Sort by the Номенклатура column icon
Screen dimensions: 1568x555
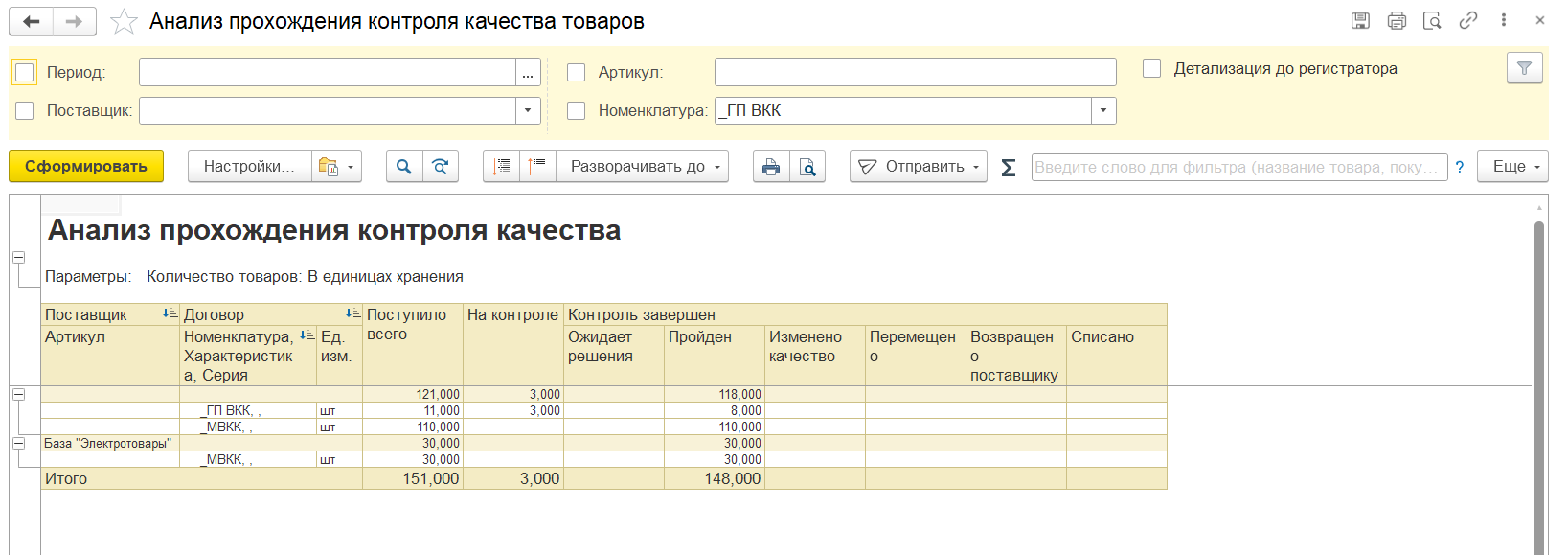pos(307,335)
